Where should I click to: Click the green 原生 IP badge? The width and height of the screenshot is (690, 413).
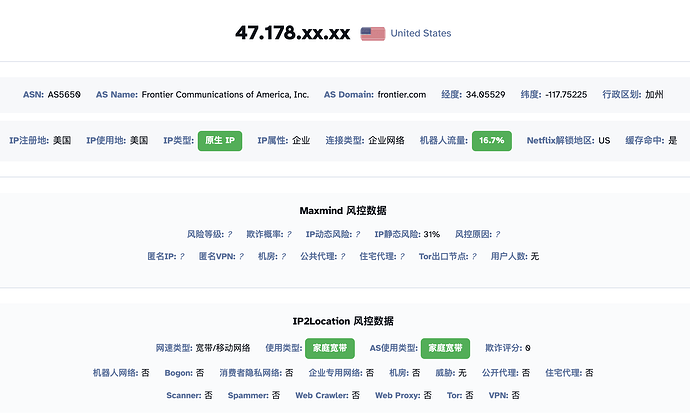click(x=220, y=141)
